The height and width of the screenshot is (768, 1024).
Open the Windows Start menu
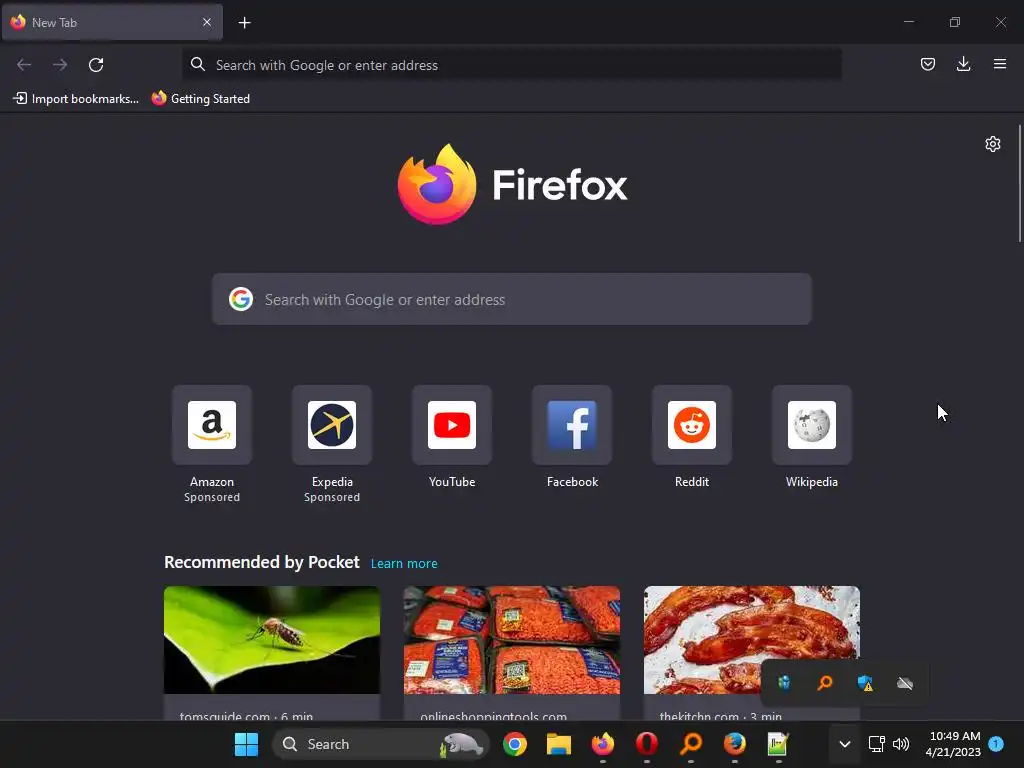pos(246,744)
